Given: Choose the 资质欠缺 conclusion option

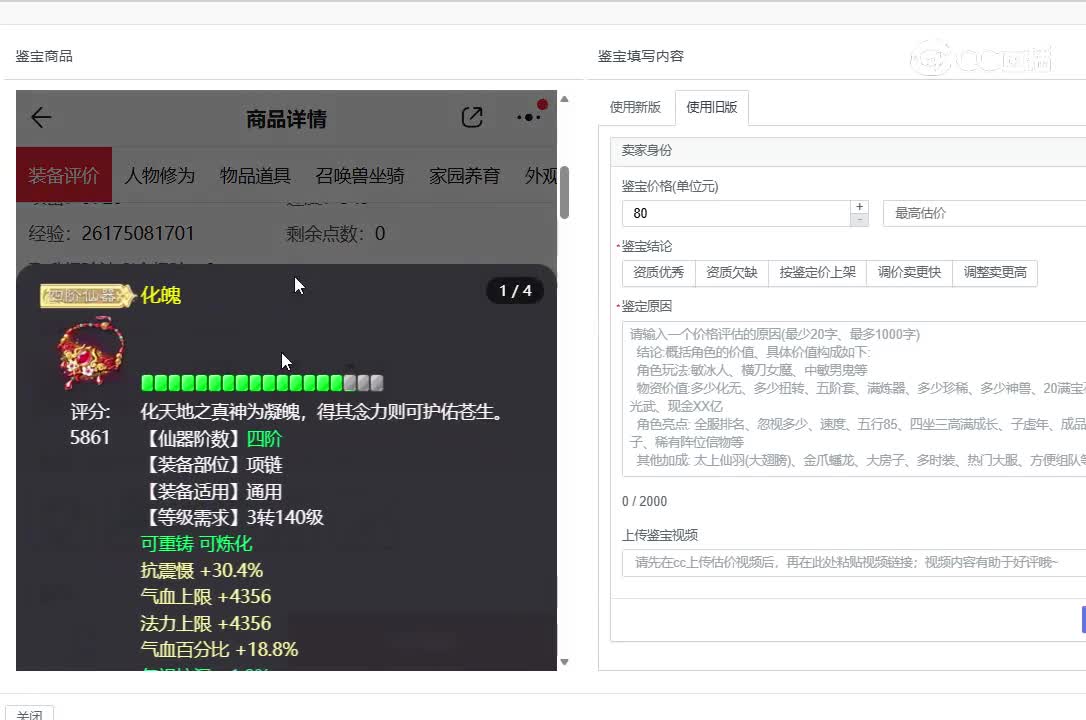Looking at the screenshot, I should point(732,273).
